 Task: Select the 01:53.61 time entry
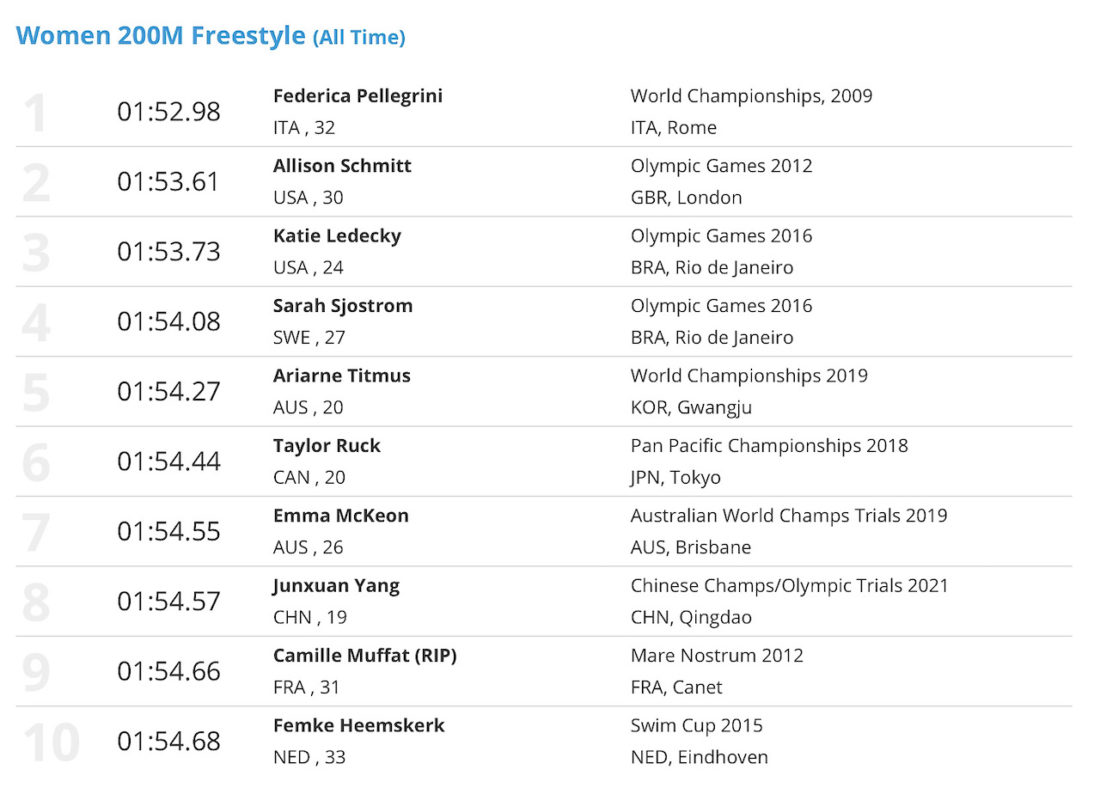168,182
